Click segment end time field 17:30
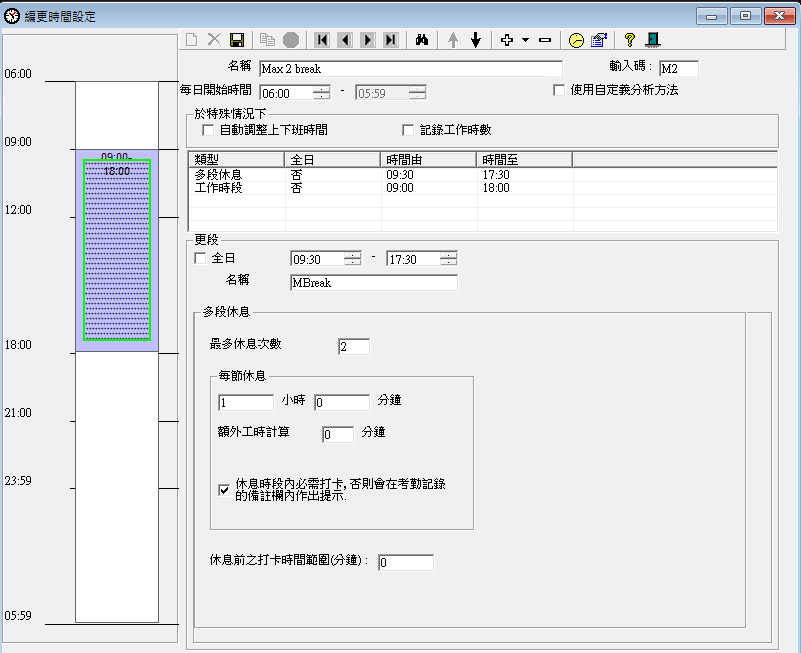This screenshot has height=653, width=801. click(413, 259)
